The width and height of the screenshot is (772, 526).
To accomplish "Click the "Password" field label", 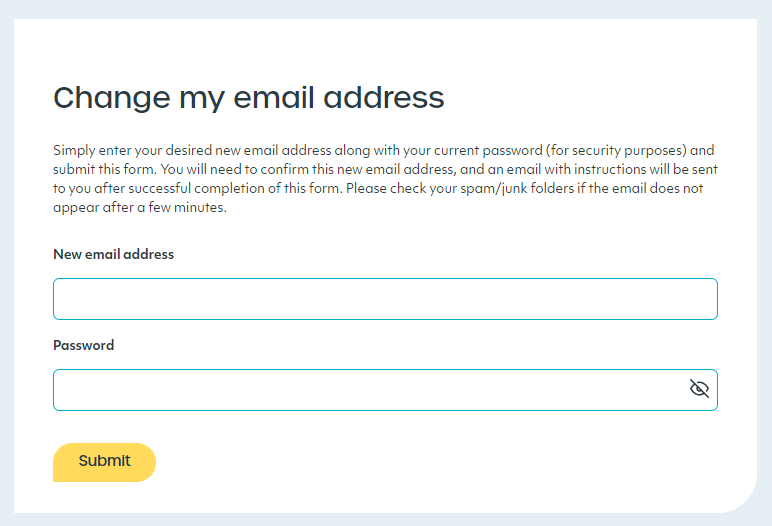I will tap(83, 346).
